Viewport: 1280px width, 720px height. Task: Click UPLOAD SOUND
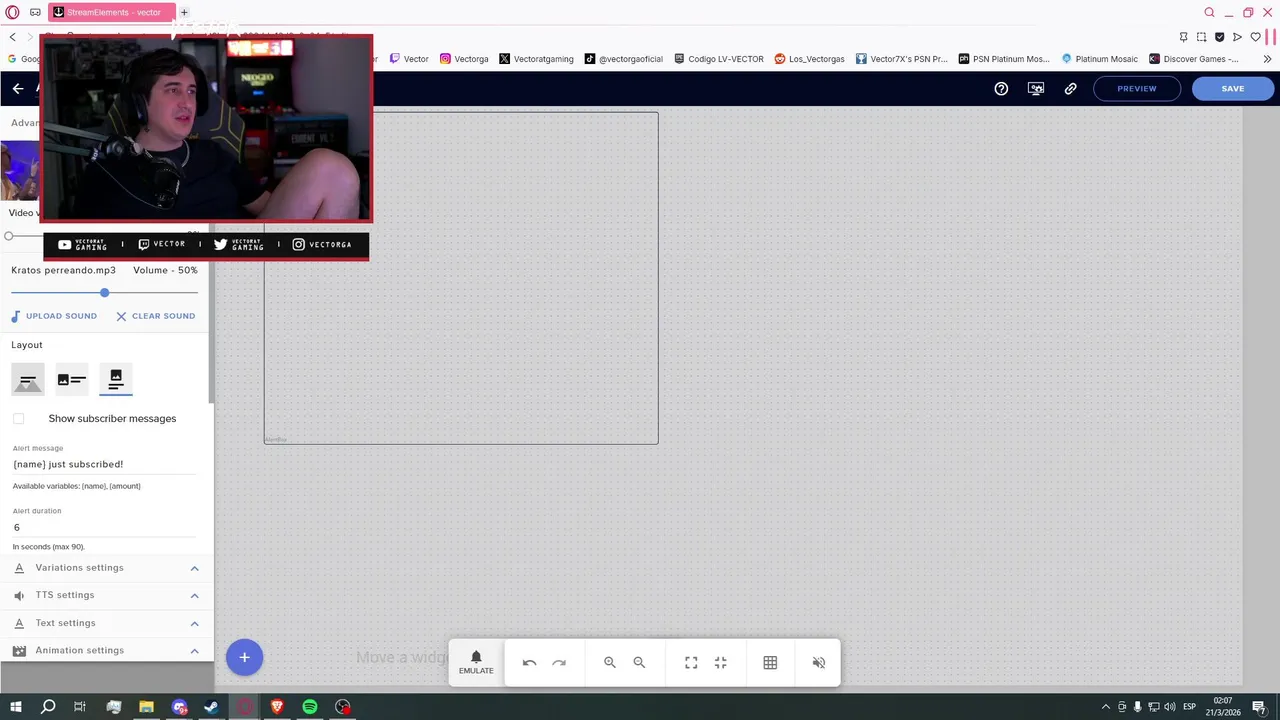point(54,316)
